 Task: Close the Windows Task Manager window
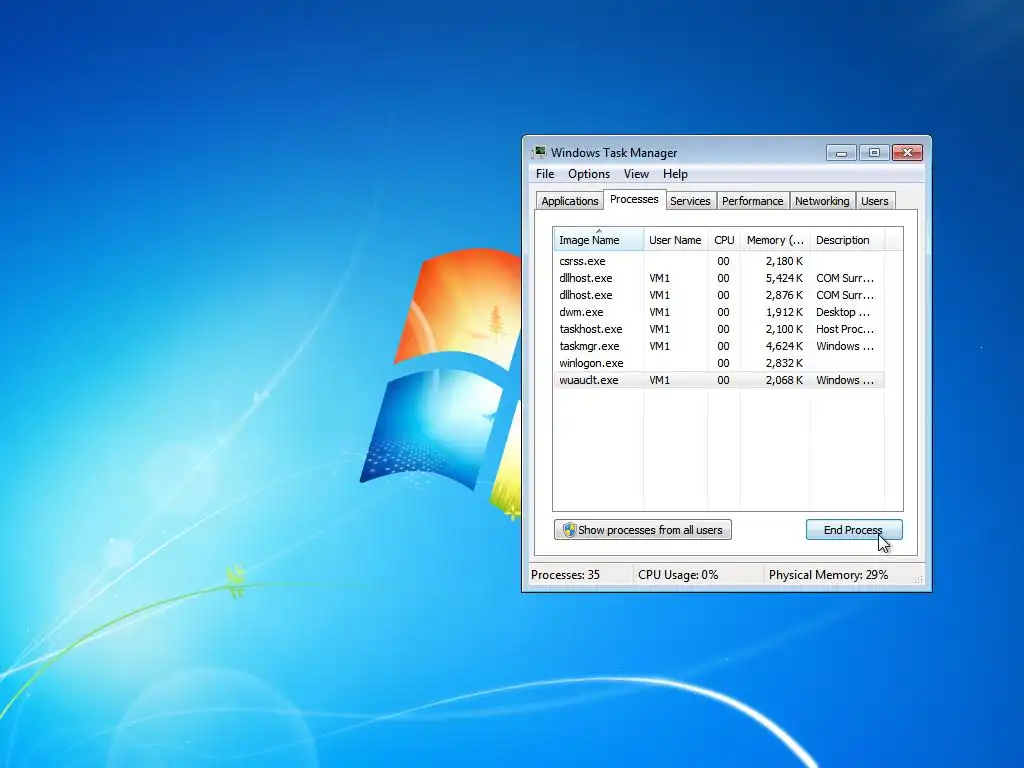[x=907, y=153]
